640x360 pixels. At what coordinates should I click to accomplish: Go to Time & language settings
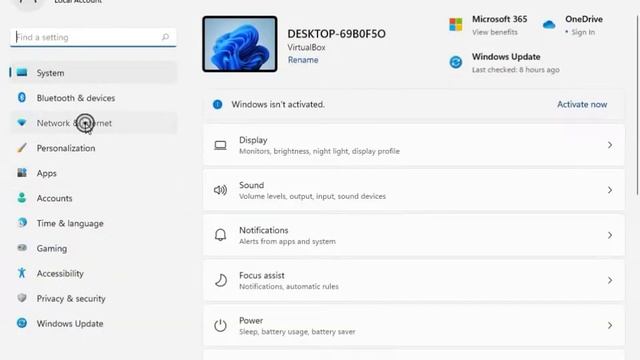93,223
